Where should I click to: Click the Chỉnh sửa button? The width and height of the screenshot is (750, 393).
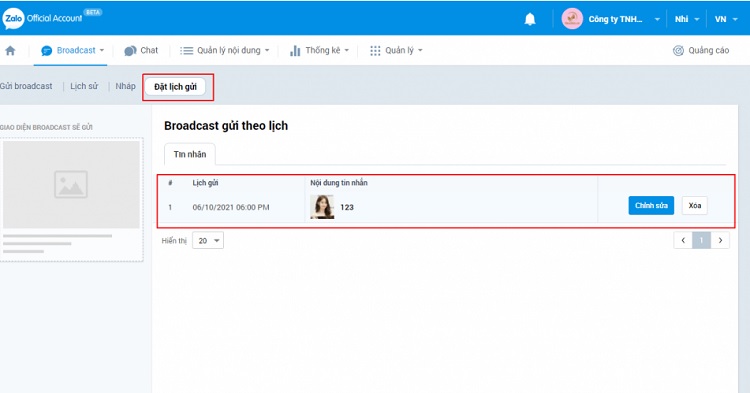(x=651, y=206)
